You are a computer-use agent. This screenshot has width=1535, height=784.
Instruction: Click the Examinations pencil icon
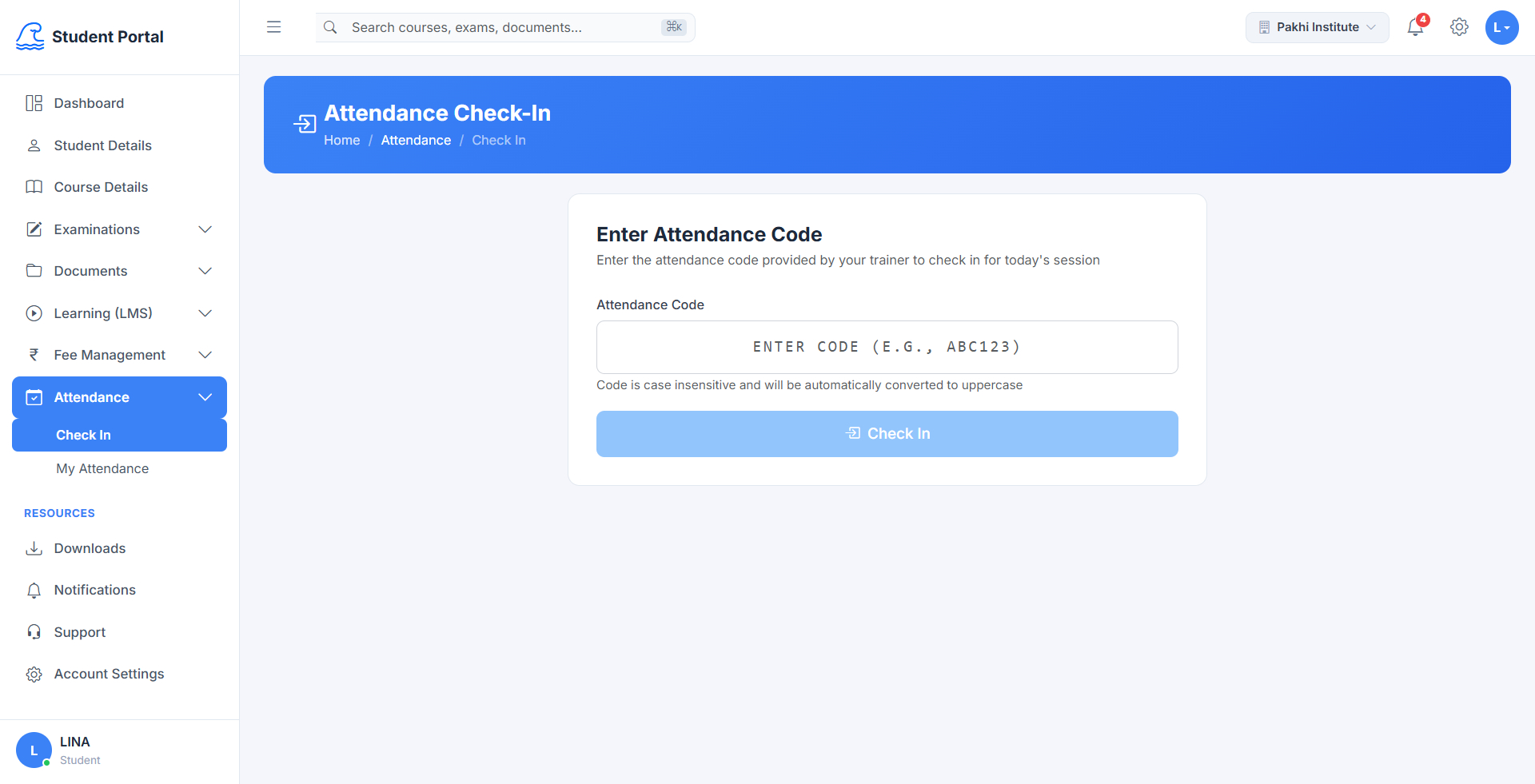pyautogui.click(x=34, y=229)
